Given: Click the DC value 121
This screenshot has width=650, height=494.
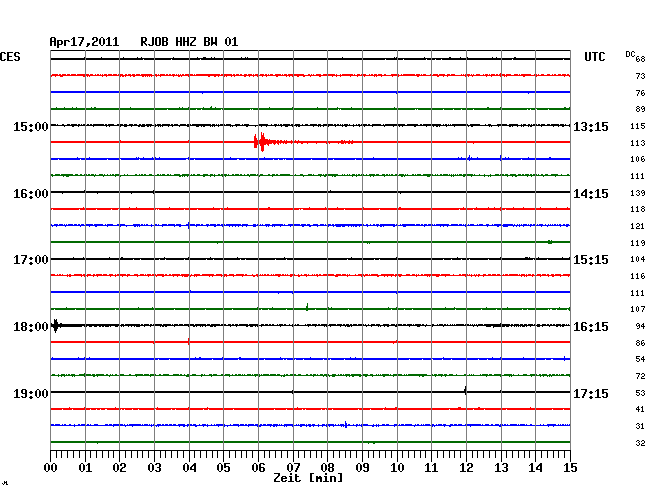Looking at the screenshot, I should pos(638,226).
